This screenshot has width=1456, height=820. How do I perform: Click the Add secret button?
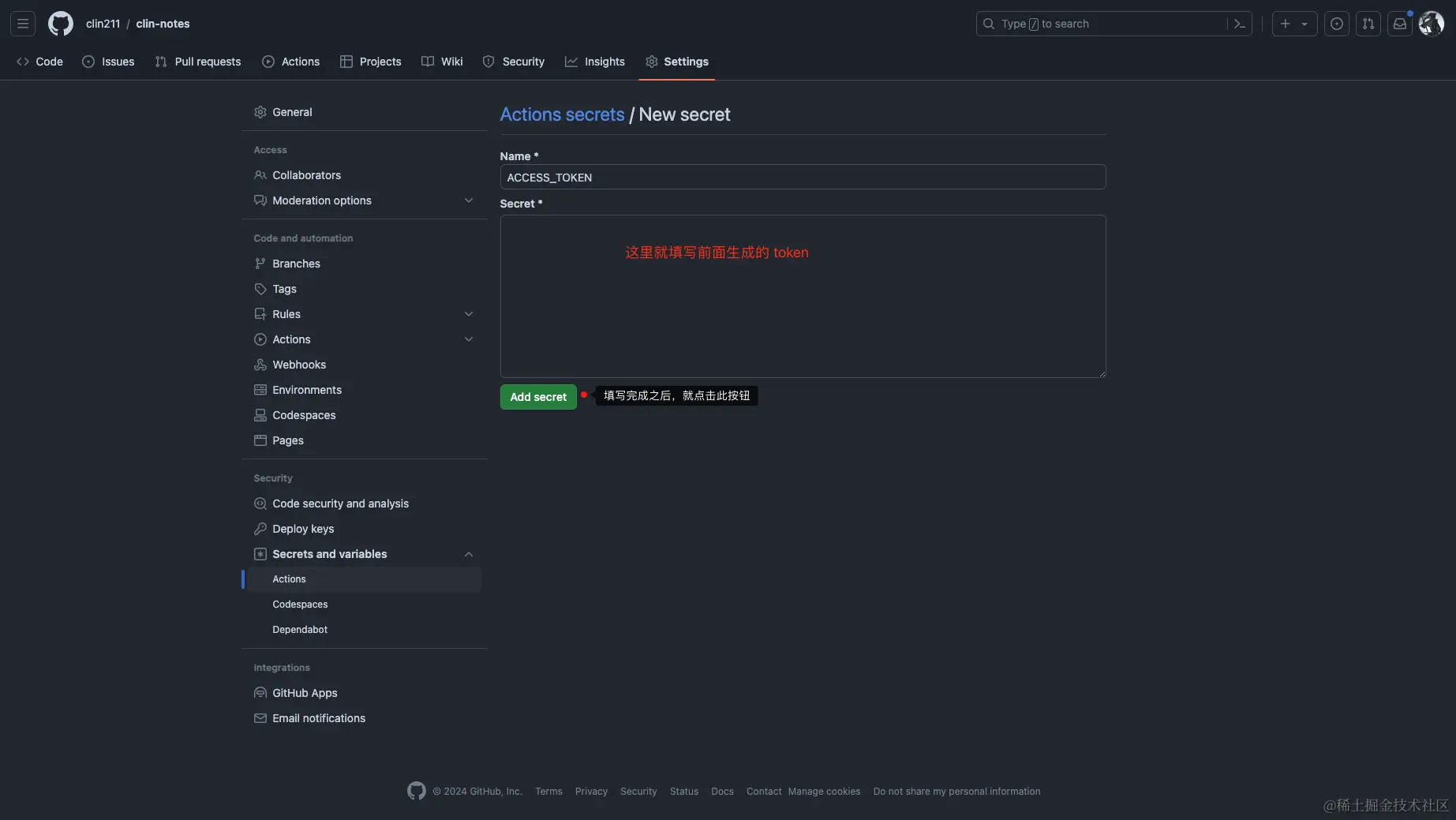click(x=538, y=397)
